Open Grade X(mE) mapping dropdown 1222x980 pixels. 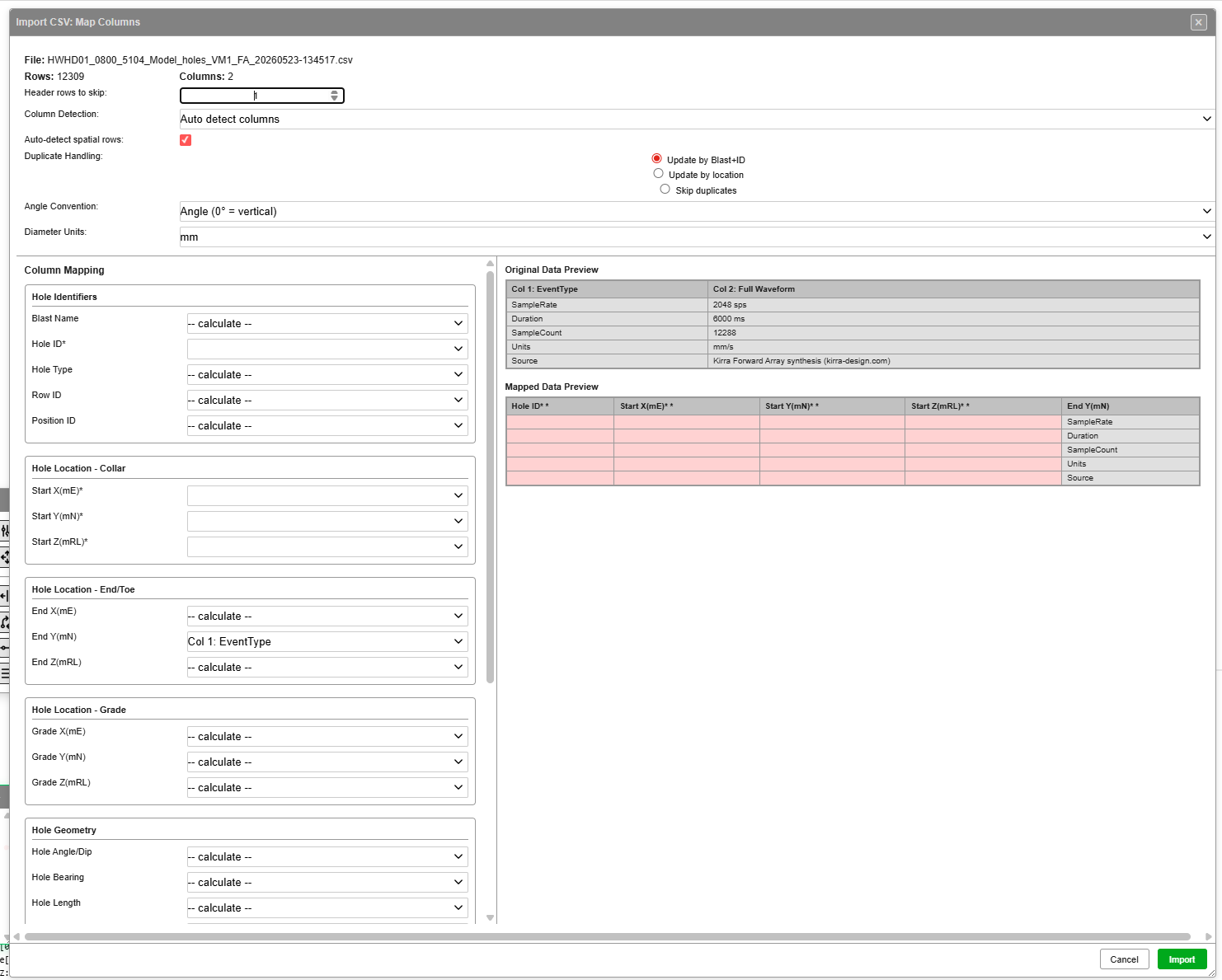(x=327, y=736)
